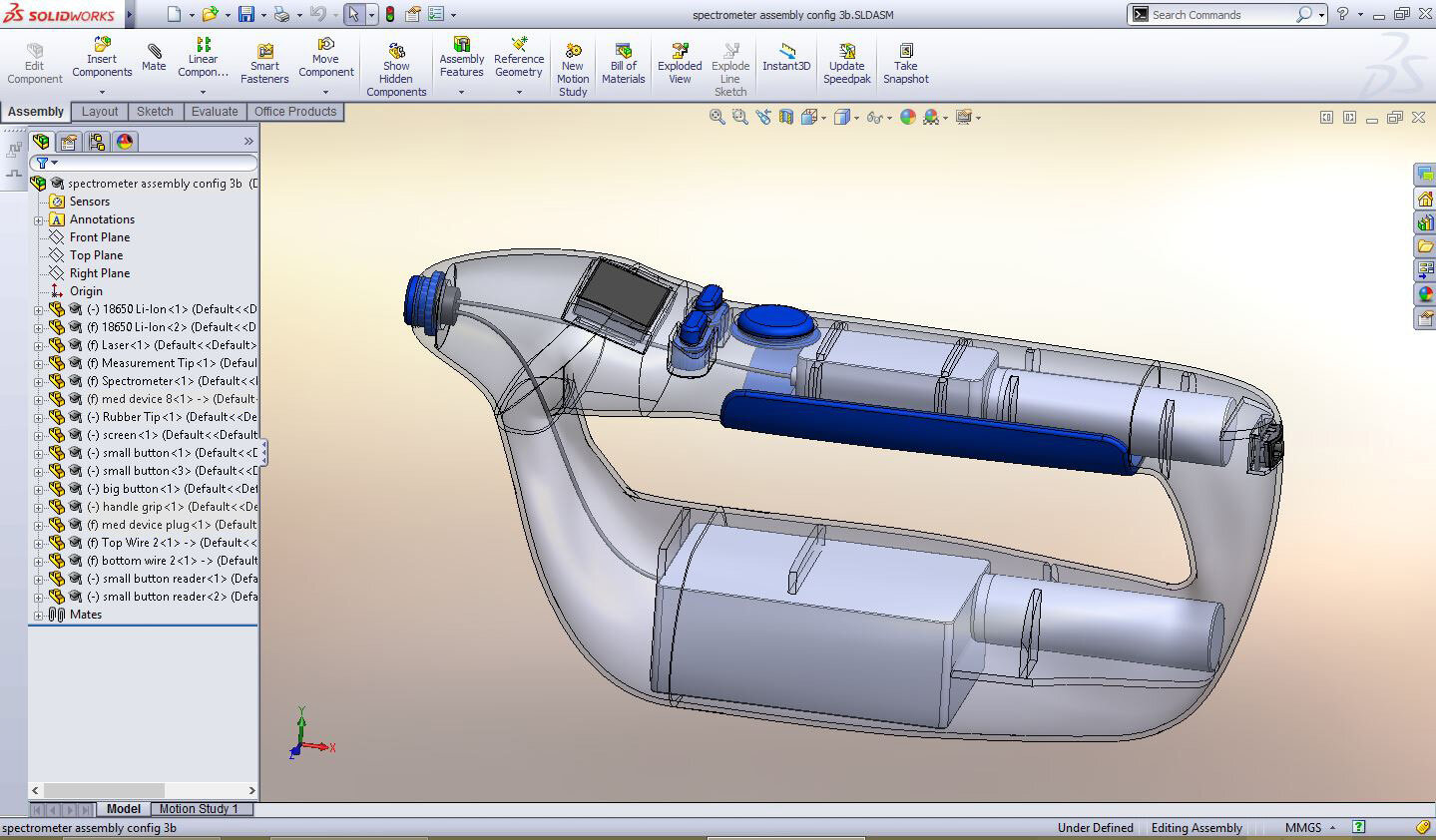The height and width of the screenshot is (840, 1436).
Task: Open the Assembly Features dropdown arrow
Action: pyautogui.click(x=461, y=92)
